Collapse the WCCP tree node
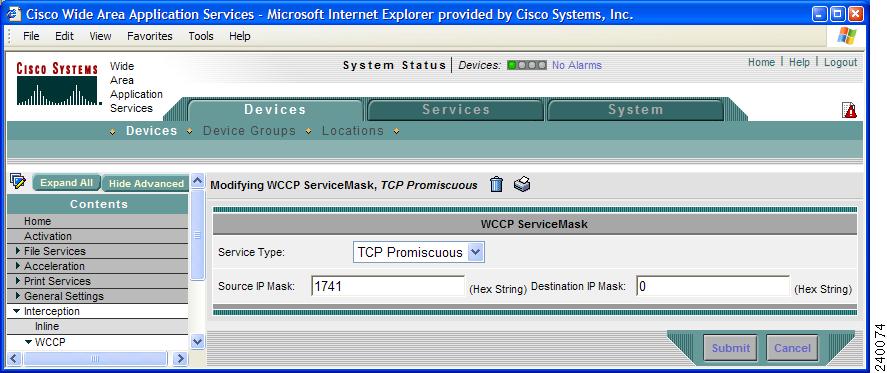 point(28,341)
